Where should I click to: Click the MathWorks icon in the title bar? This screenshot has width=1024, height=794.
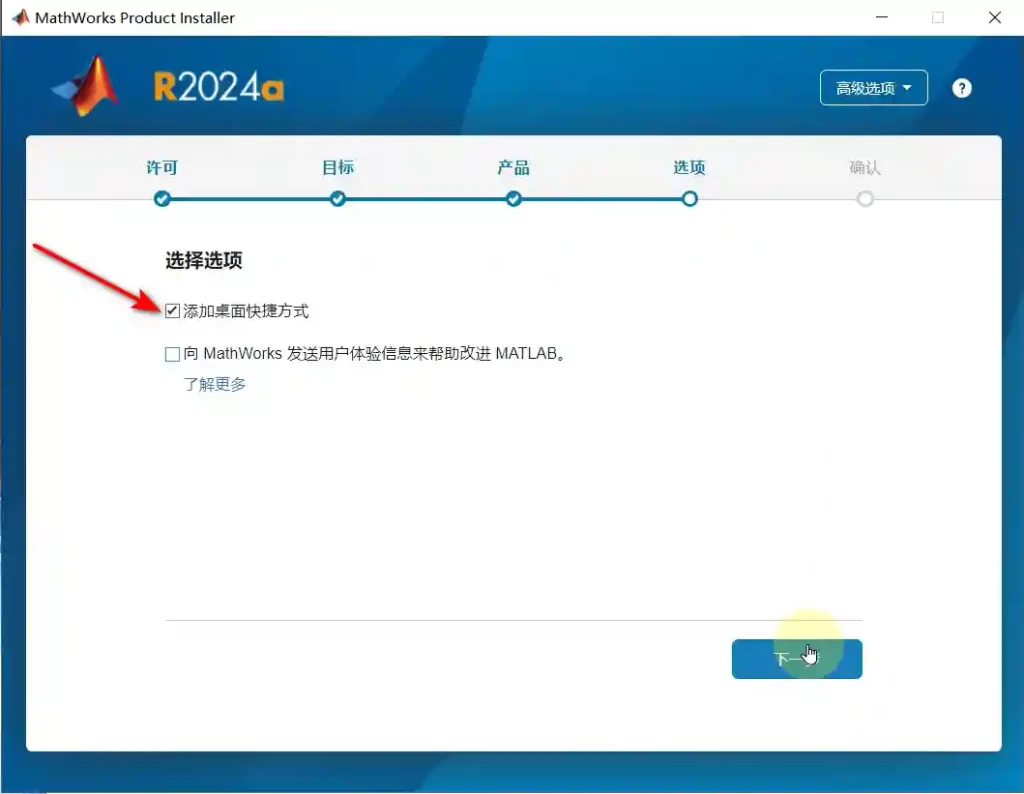(x=20, y=18)
